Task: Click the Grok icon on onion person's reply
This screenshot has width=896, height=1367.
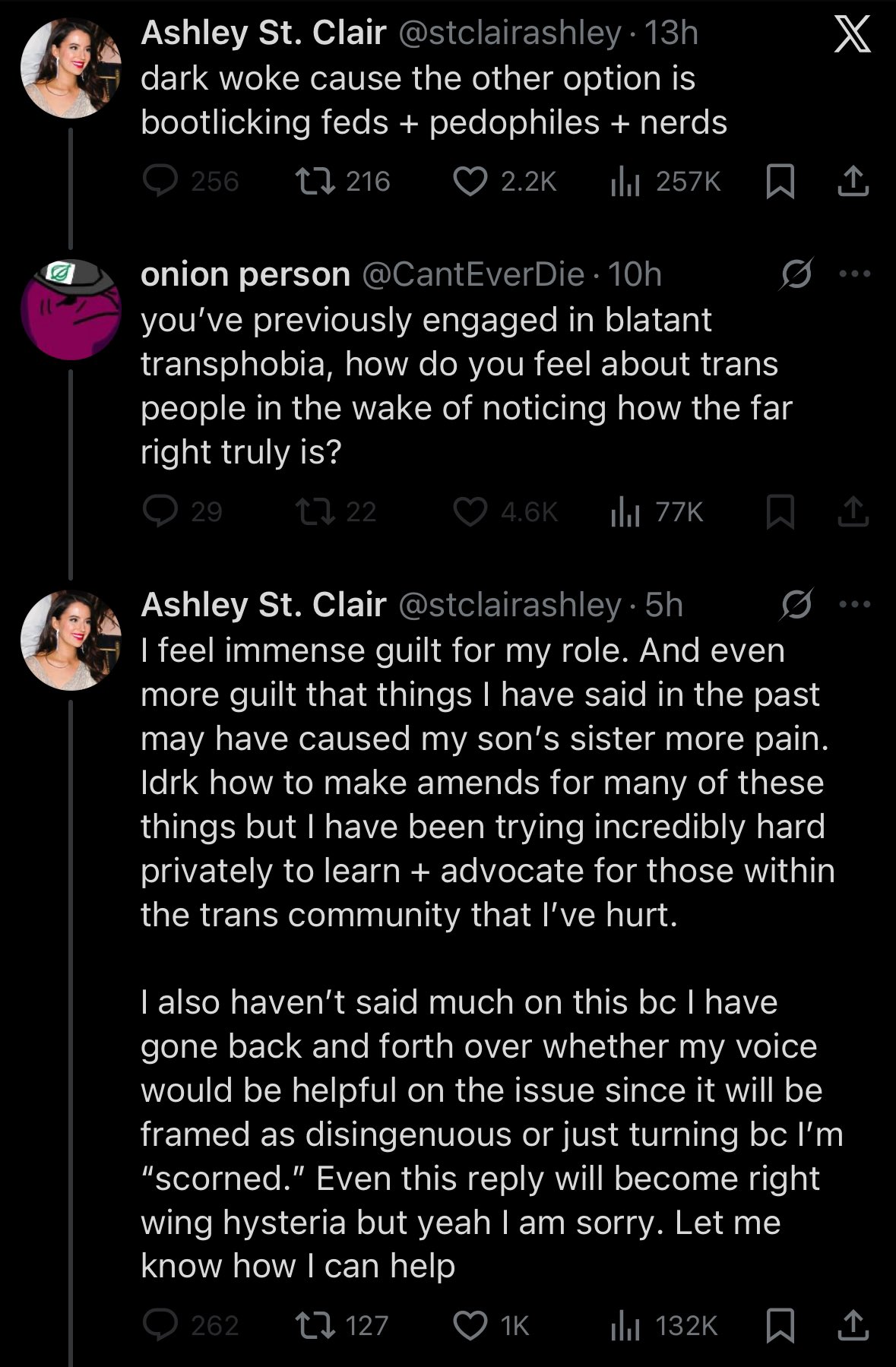Action: [796, 274]
